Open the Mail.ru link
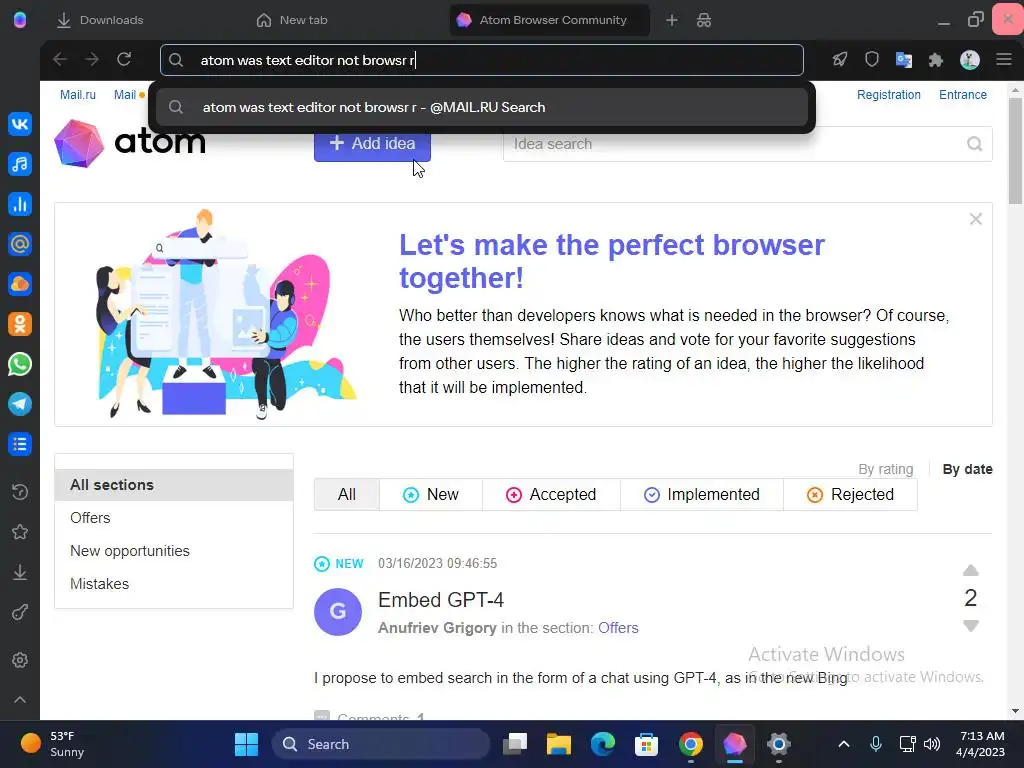 pyautogui.click(x=78, y=95)
